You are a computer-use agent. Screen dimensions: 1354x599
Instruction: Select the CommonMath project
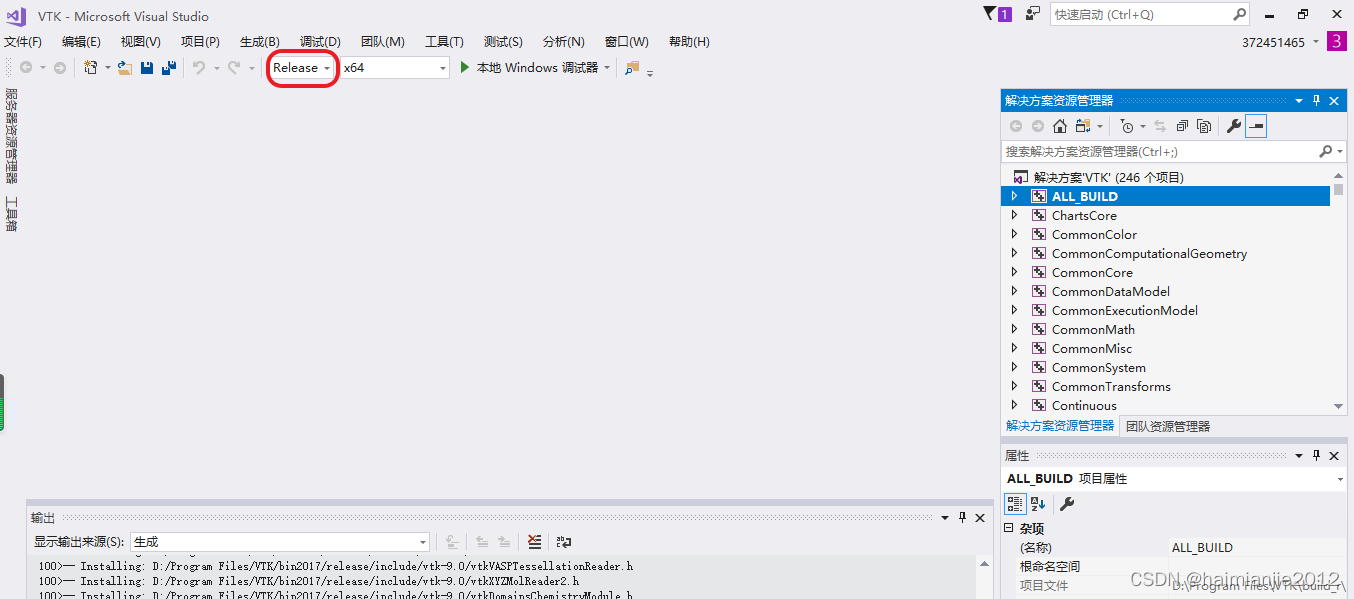coord(1093,329)
